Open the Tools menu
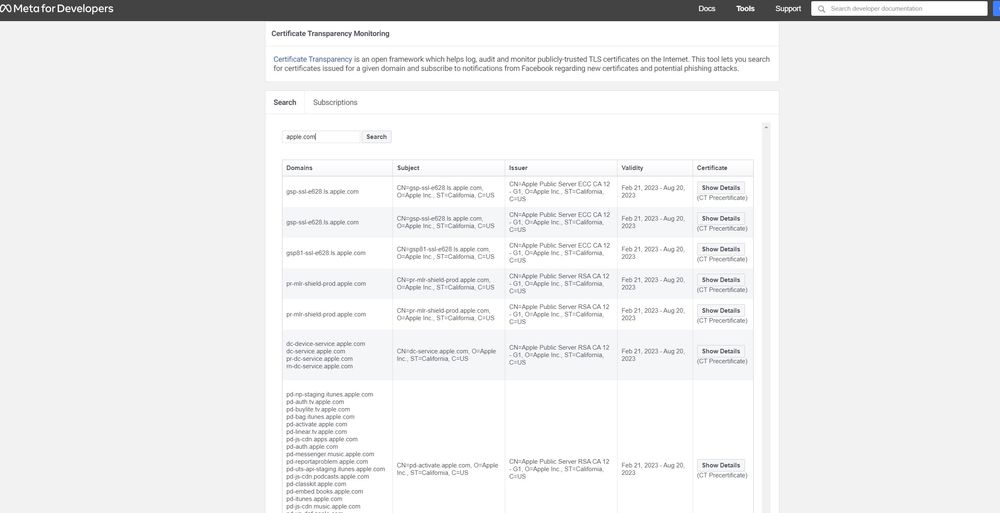 [x=745, y=9]
